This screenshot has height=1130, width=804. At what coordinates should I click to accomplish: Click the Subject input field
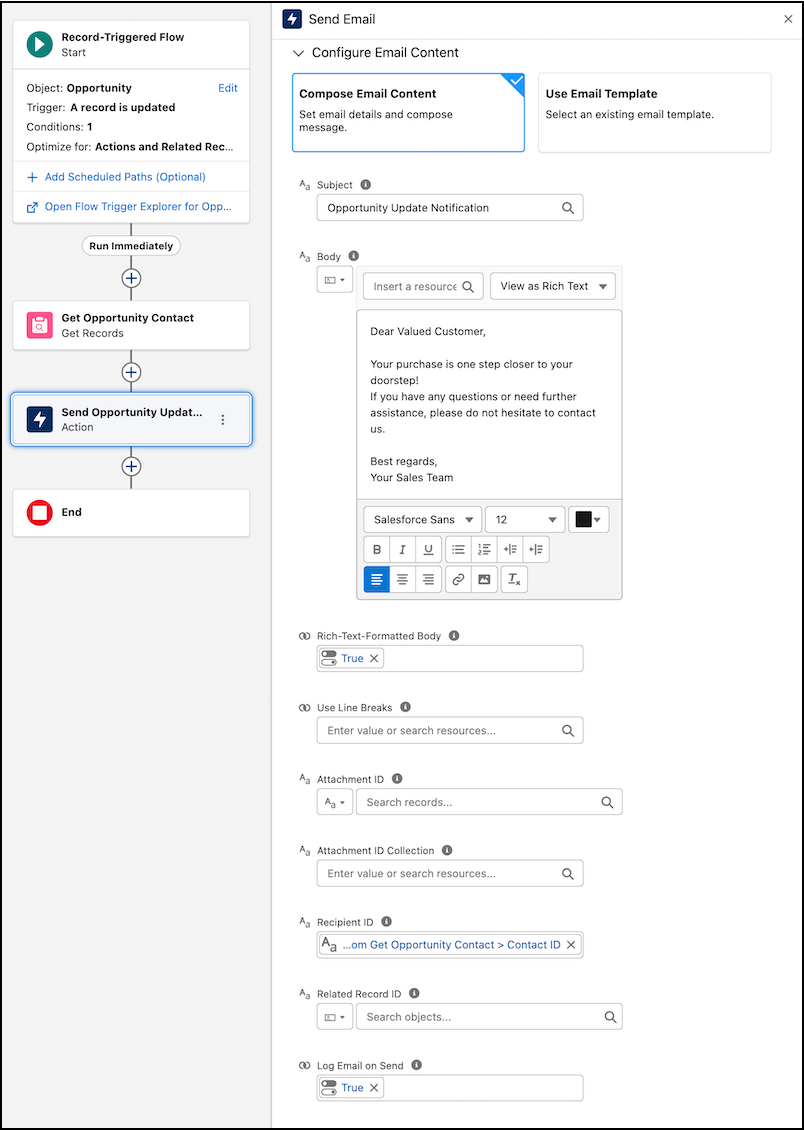coord(440,208)
